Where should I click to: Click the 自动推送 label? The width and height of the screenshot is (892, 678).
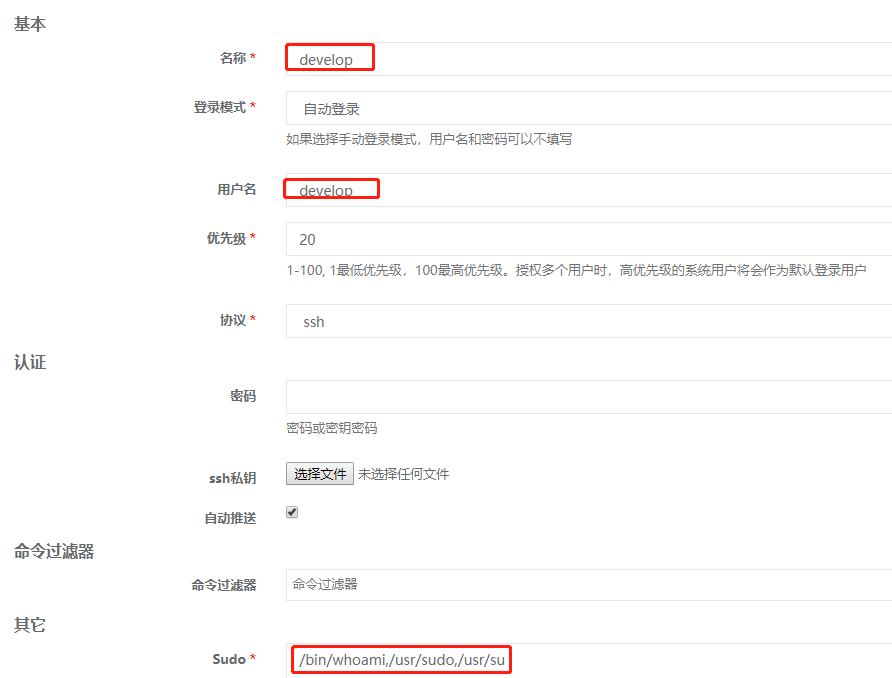point(230,518)
